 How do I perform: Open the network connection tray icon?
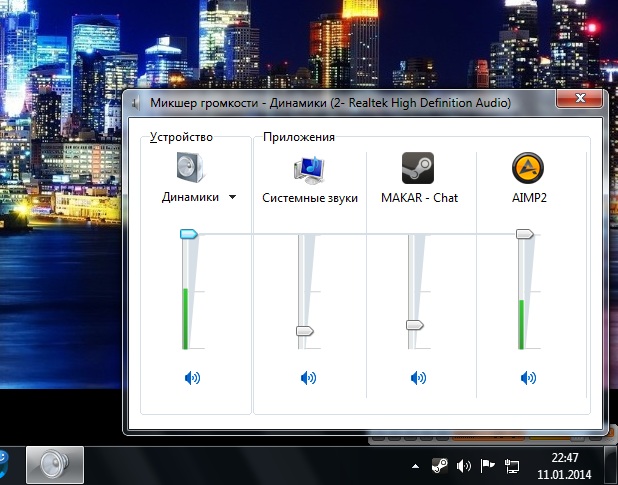[x=512, y=466]
